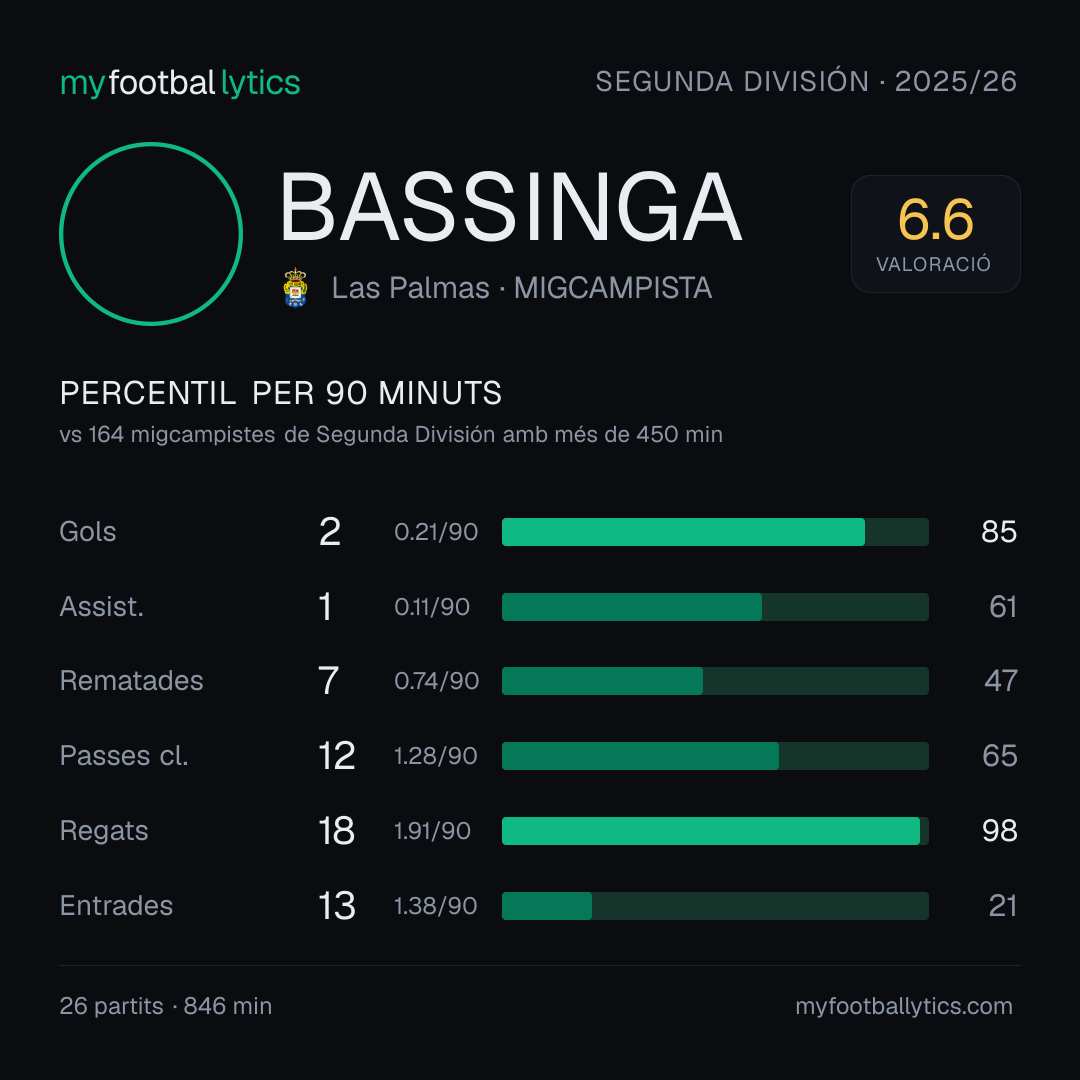The width and height of the screenshot is (1080, 1080).
Task: Click the 1.91/90 Regats rate value
Action: (432, 831)
